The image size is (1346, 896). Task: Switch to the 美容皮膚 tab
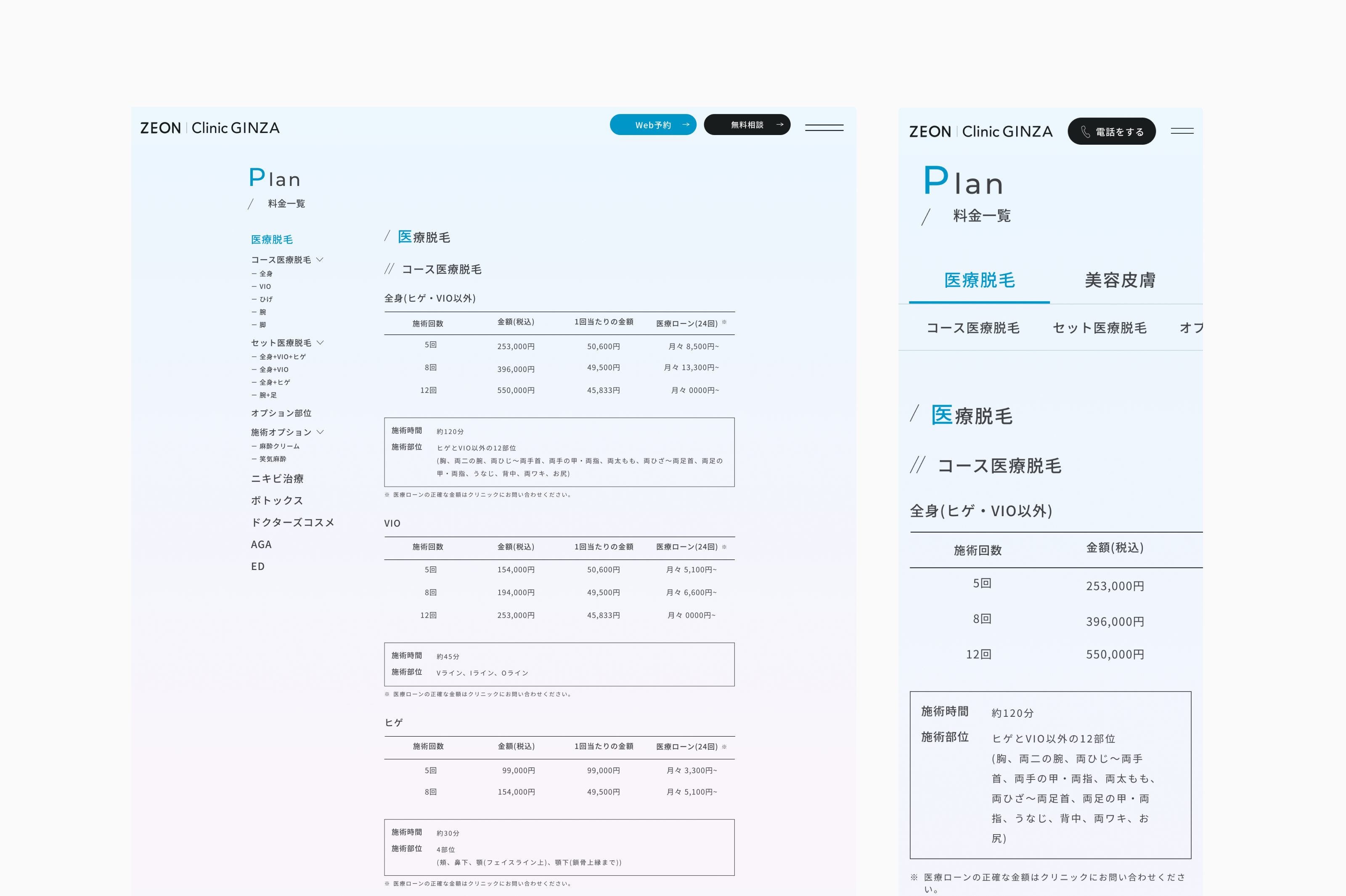click(1120, 280)
